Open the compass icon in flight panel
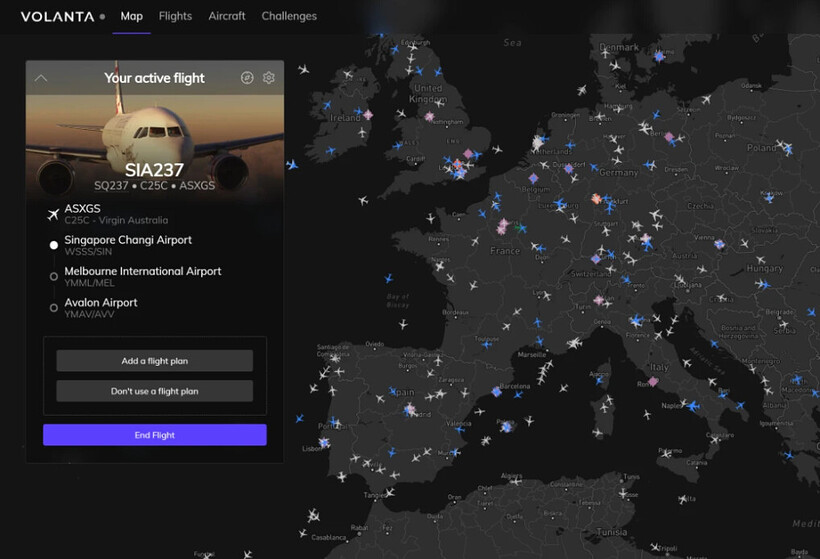820x559 pixels. pyautogui.click(x=247, y=78)
